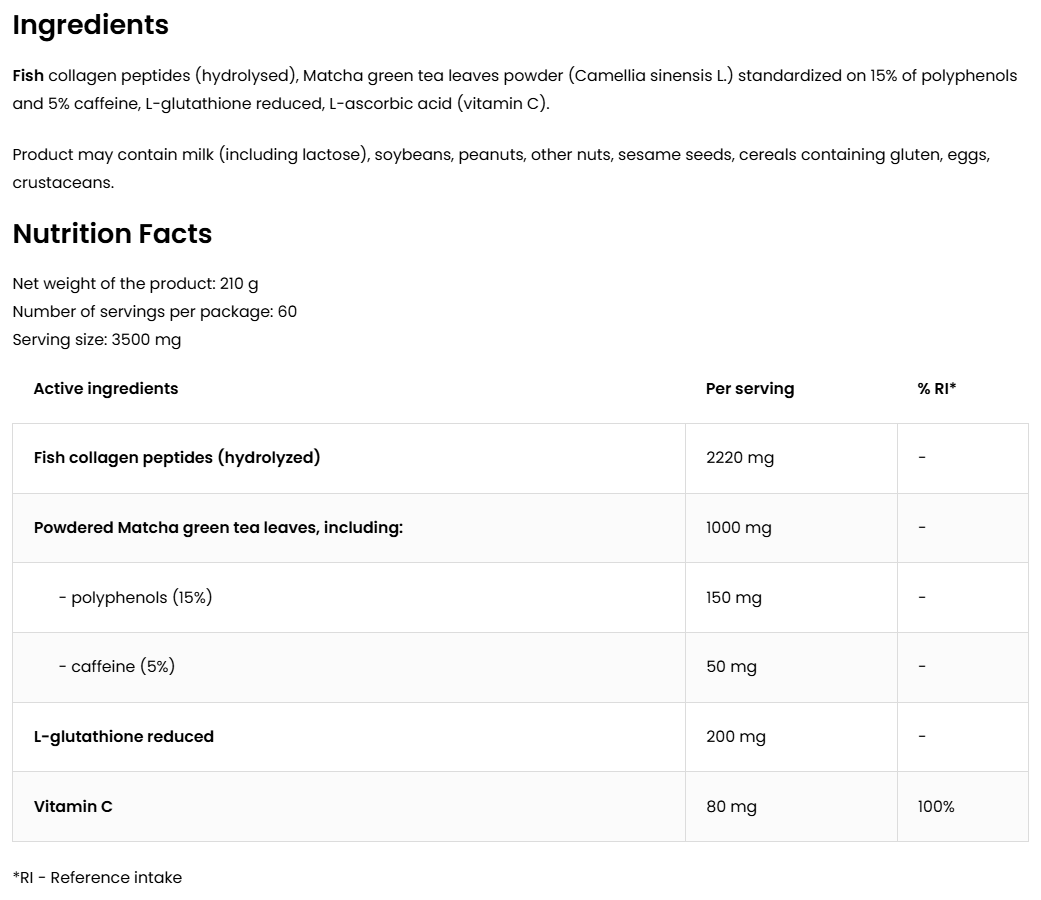Click the polyphenols (15%) row label
Viewport: 1041px width, 900px height.
pyautogui.click(x=136, y=598)
